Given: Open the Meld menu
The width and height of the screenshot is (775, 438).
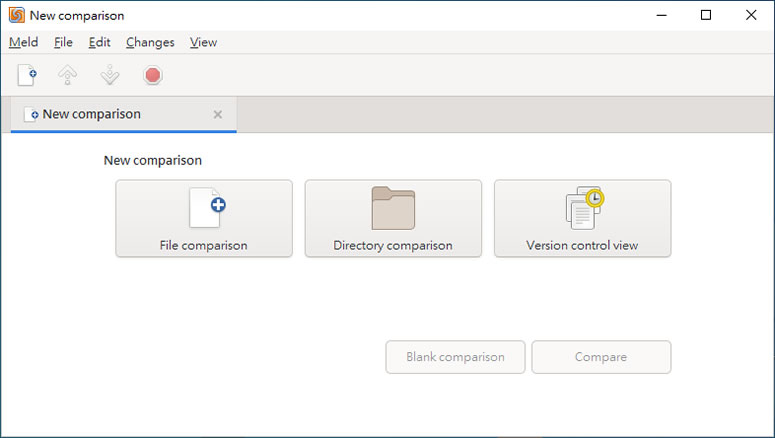Looking at the screenshot, I should (x=23, y=43).
